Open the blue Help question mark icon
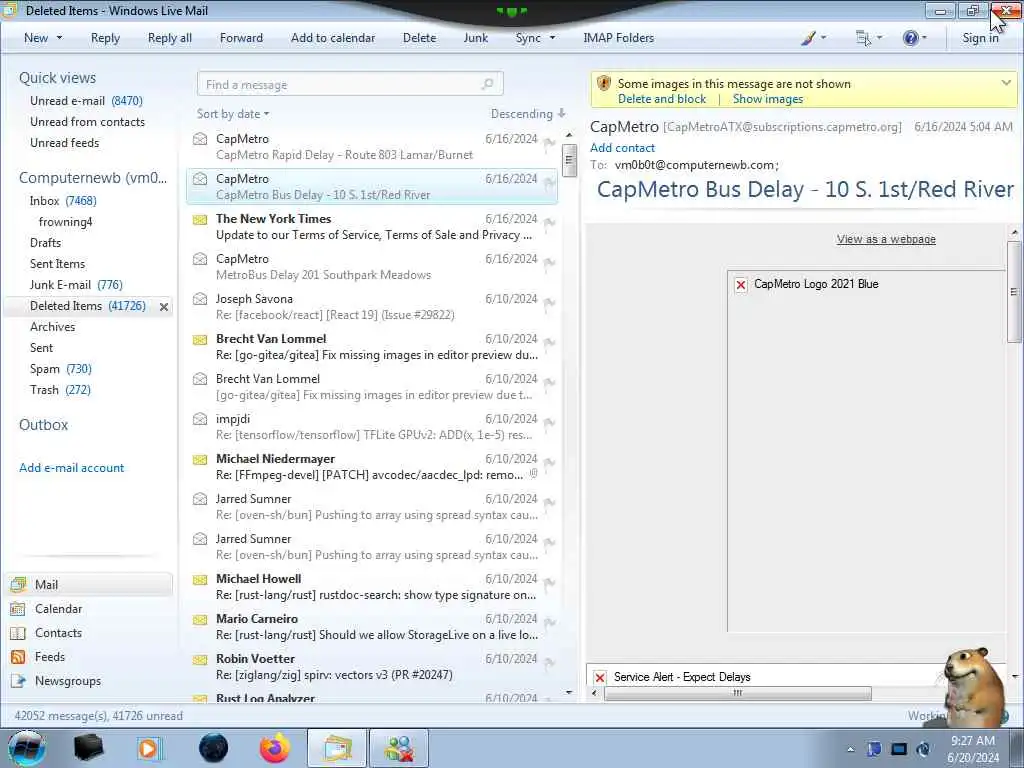 [x=910, y=38]
